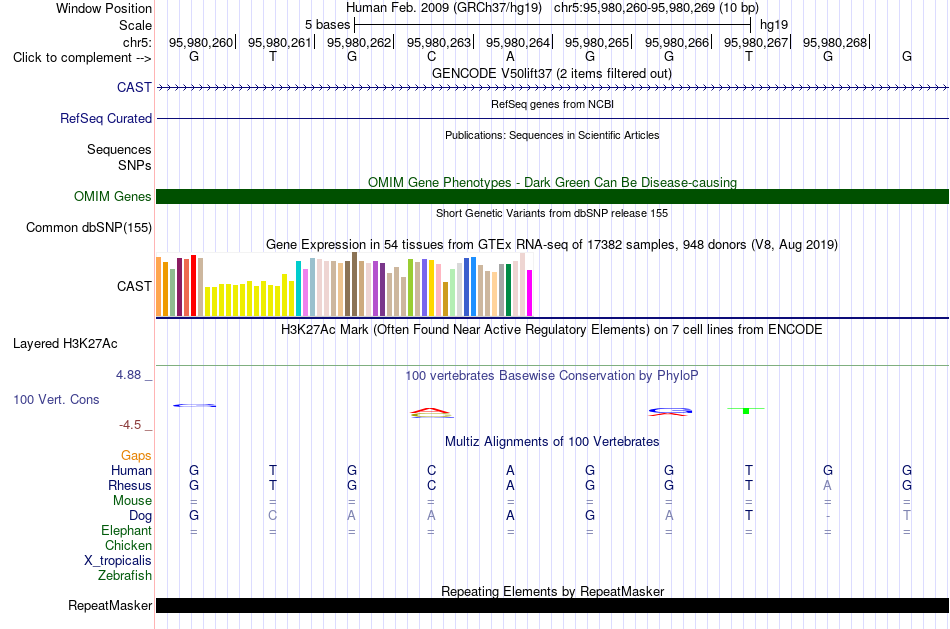Viewport: 950px width, 629px height.
Task: Click the RepeatMasker track label
Action: pyautogui.click(x=110, y=605)
